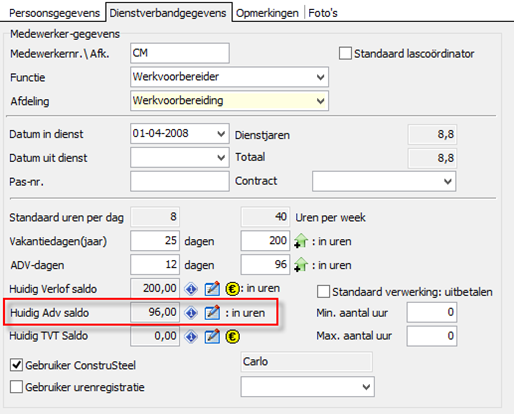The height and width of the screenshot is (414, 514).
Task: Click the green arrow beside ADV-dagen uren
Action: point(301,265)
